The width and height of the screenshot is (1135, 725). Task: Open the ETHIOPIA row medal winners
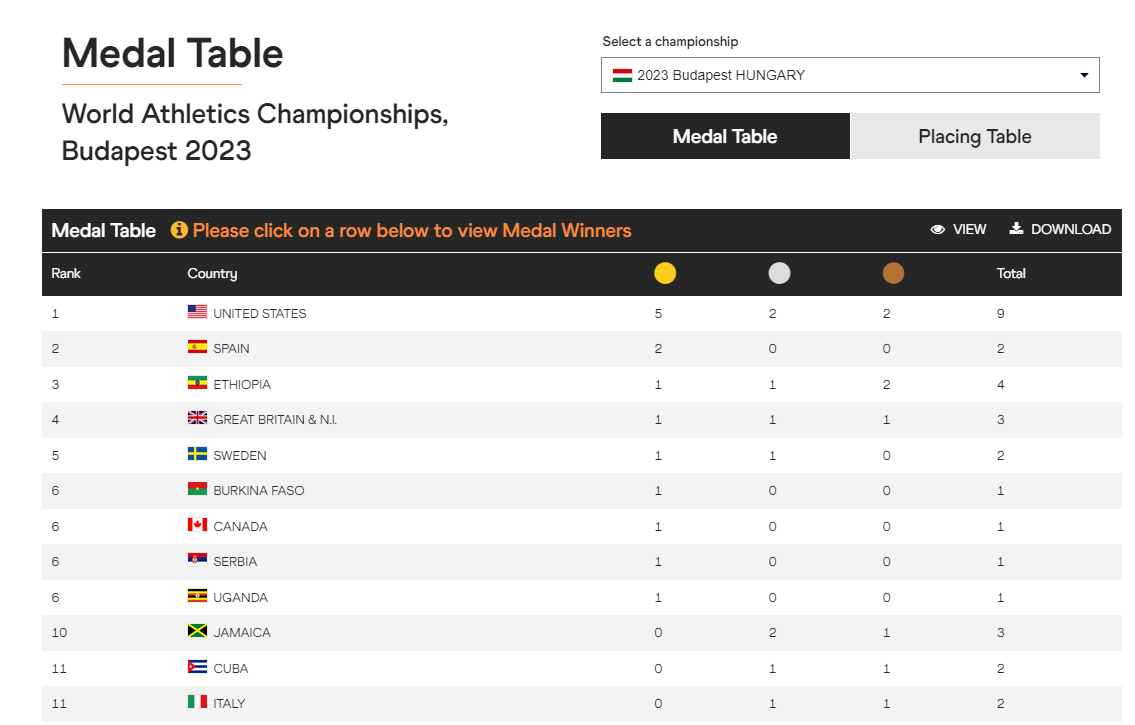tap(581, 384)
